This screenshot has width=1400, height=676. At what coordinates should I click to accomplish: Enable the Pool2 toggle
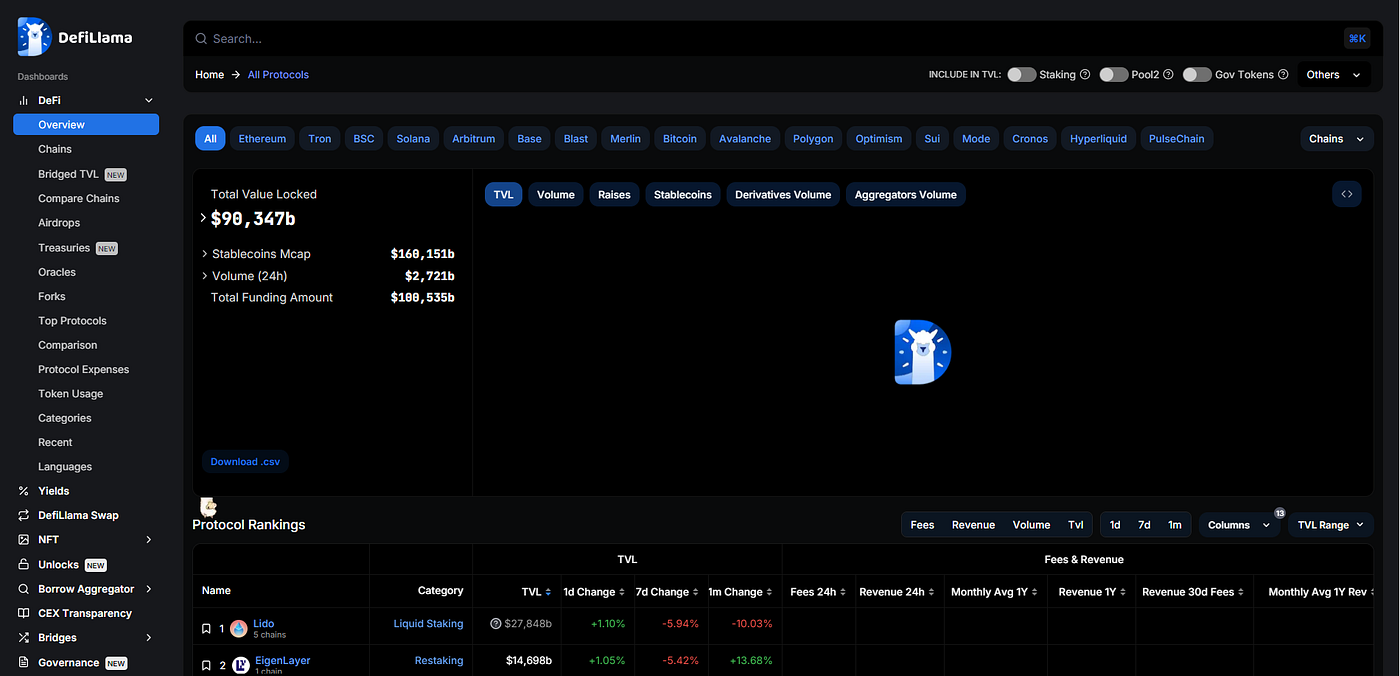(x=1114, y=75)
